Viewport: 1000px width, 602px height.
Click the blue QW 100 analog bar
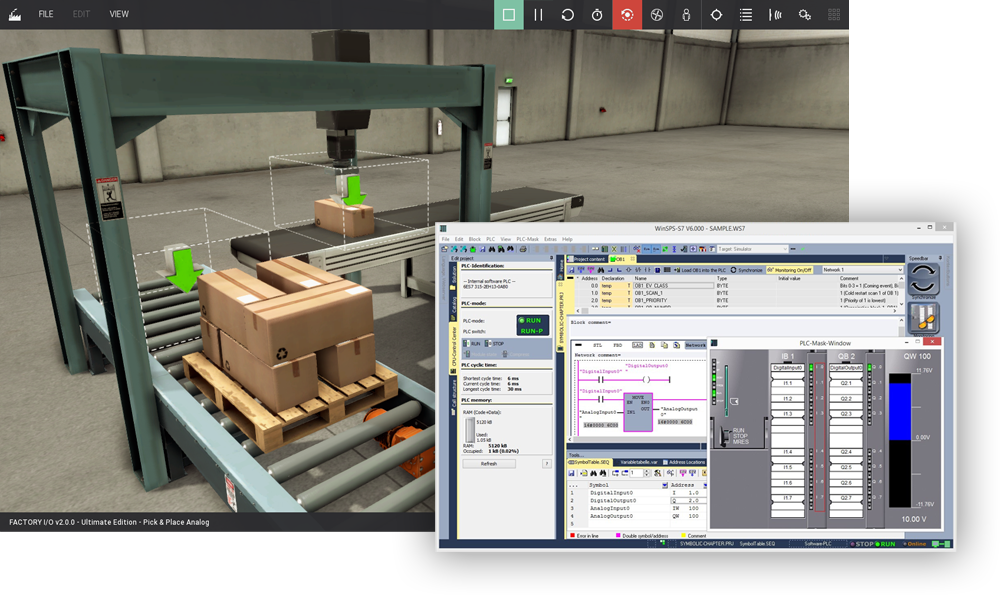click(x=901, y=410)
